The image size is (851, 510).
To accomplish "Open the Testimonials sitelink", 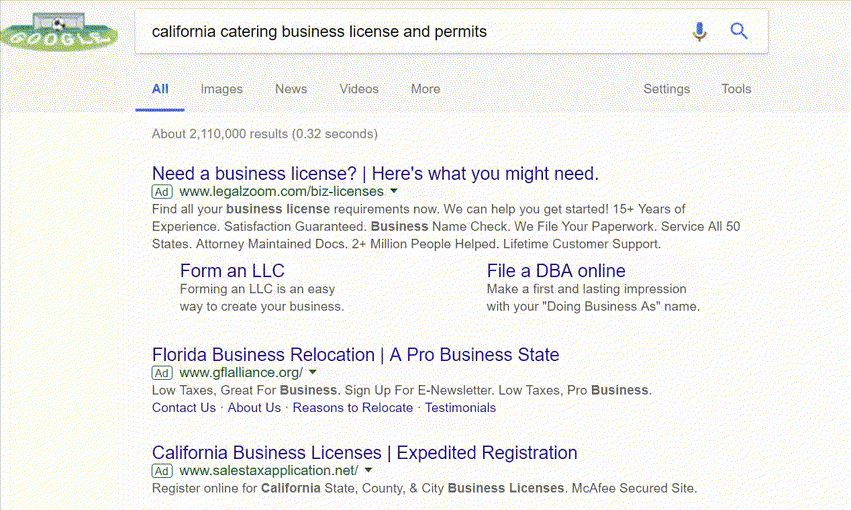I will tap(460, 408).
